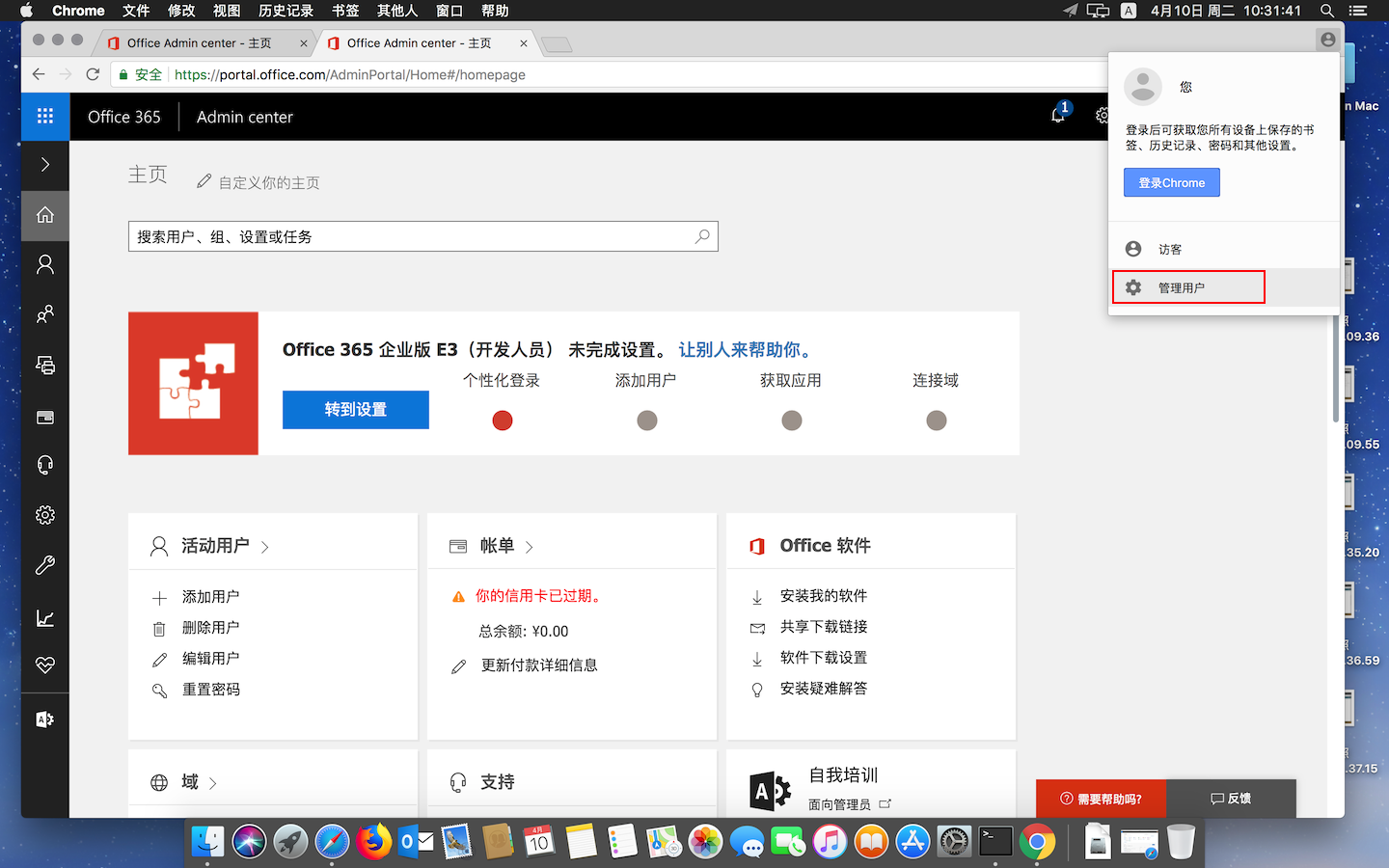
Task: Open the 支持 card heading
Action: pos(497,782)
